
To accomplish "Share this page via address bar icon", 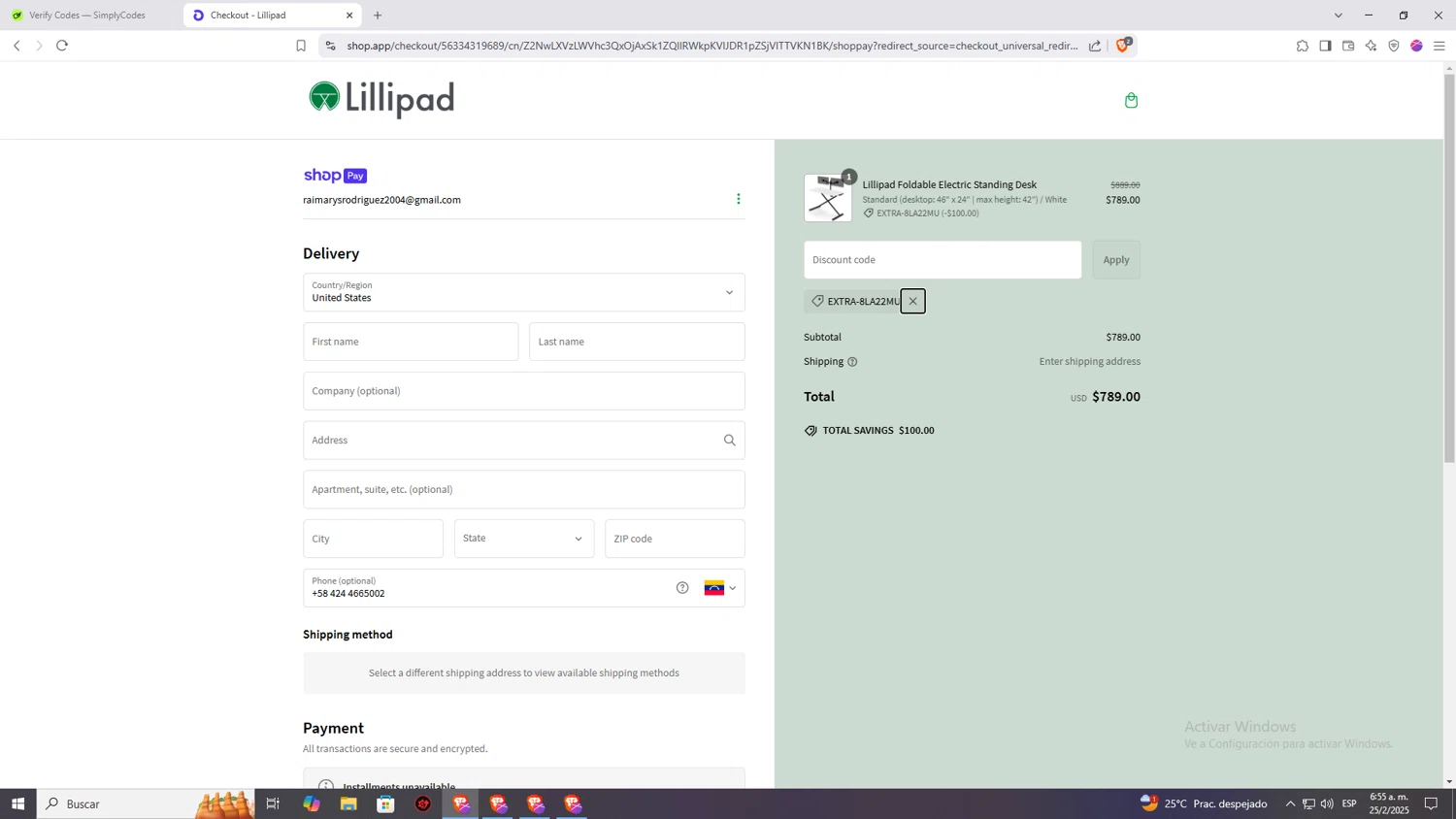I will [1095, 46].
